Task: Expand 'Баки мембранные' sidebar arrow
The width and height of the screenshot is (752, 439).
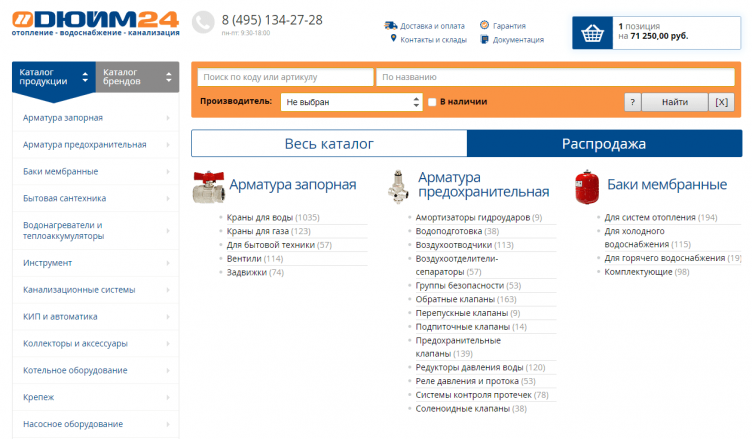Action: point(168,171)
